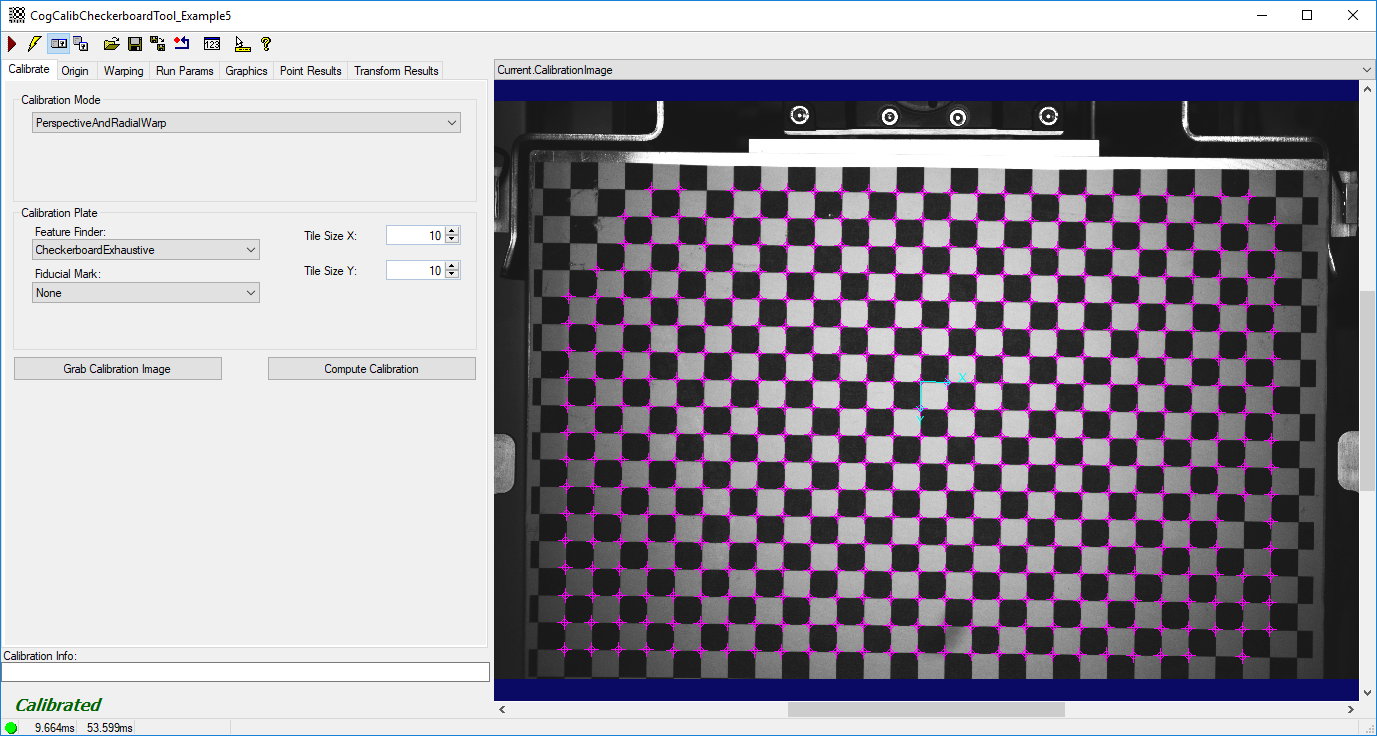
Task: Click the Fiducial Mark label
Action: (x=68, y=274)
